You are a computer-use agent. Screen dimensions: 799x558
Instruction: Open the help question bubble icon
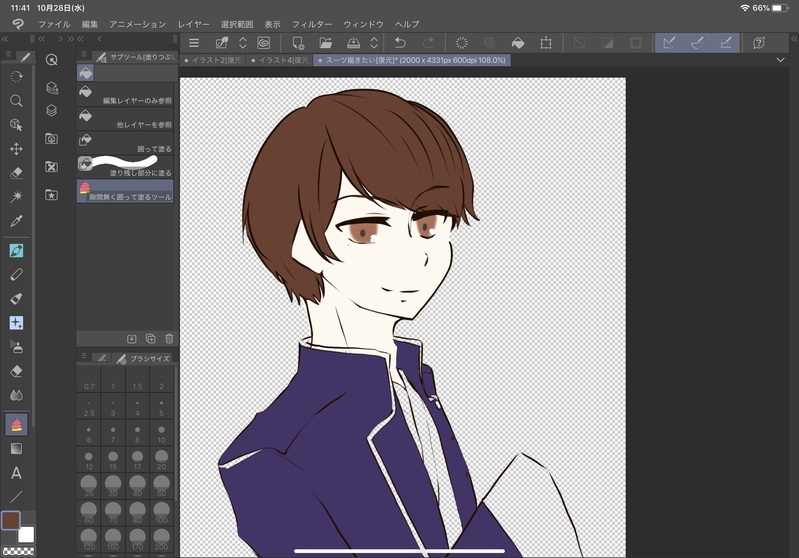759,43
